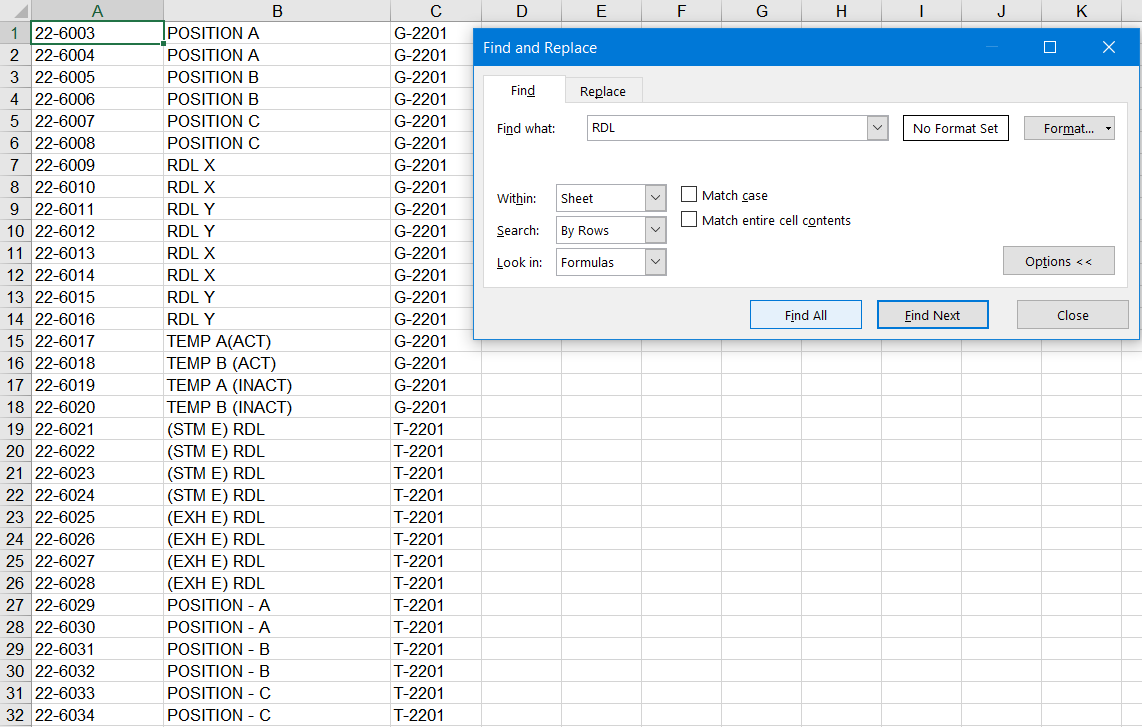Collapse options with Options << button

point(1058,261)
